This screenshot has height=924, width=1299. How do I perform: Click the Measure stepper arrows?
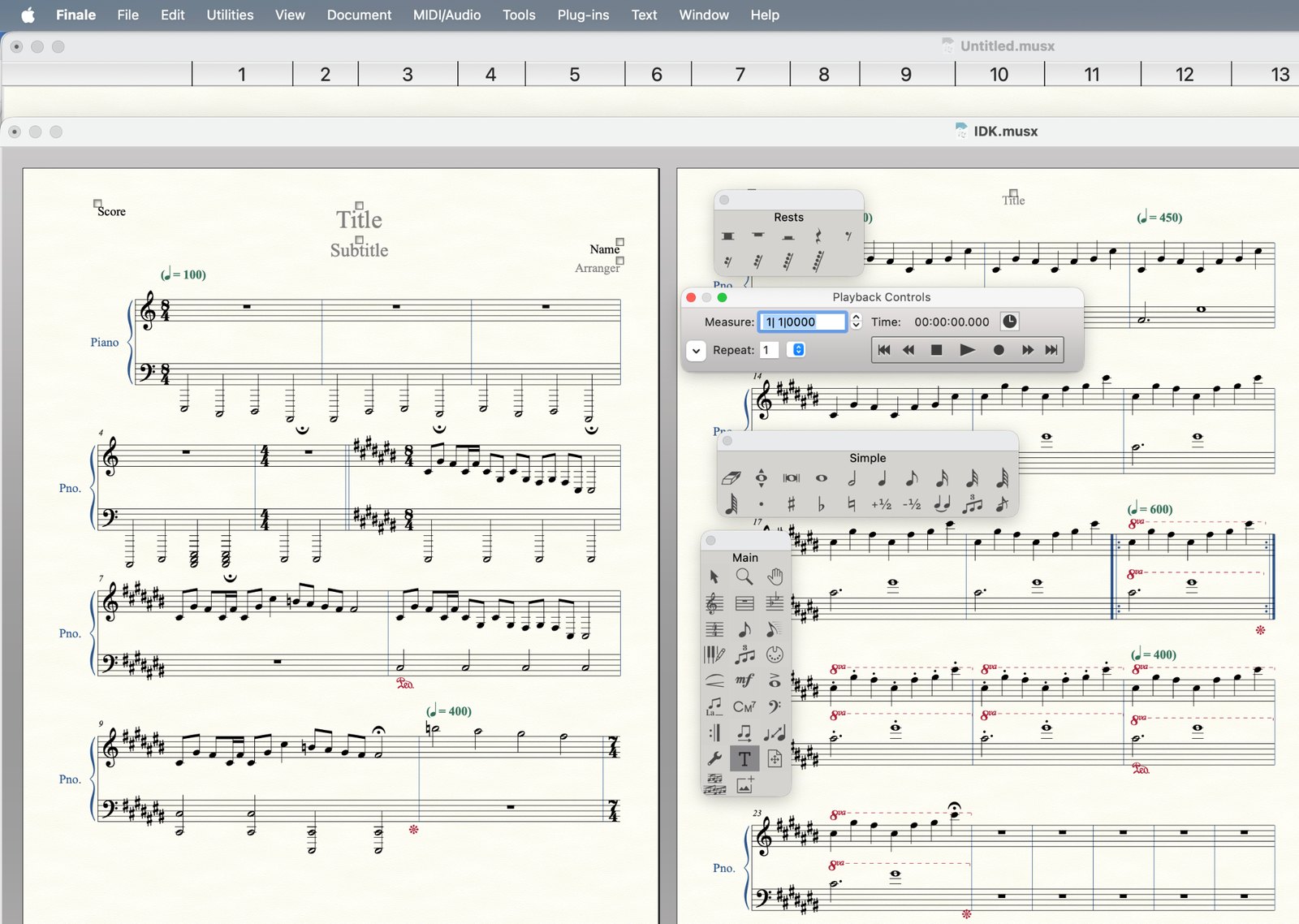pyautogui.click(x=856, y=322)
